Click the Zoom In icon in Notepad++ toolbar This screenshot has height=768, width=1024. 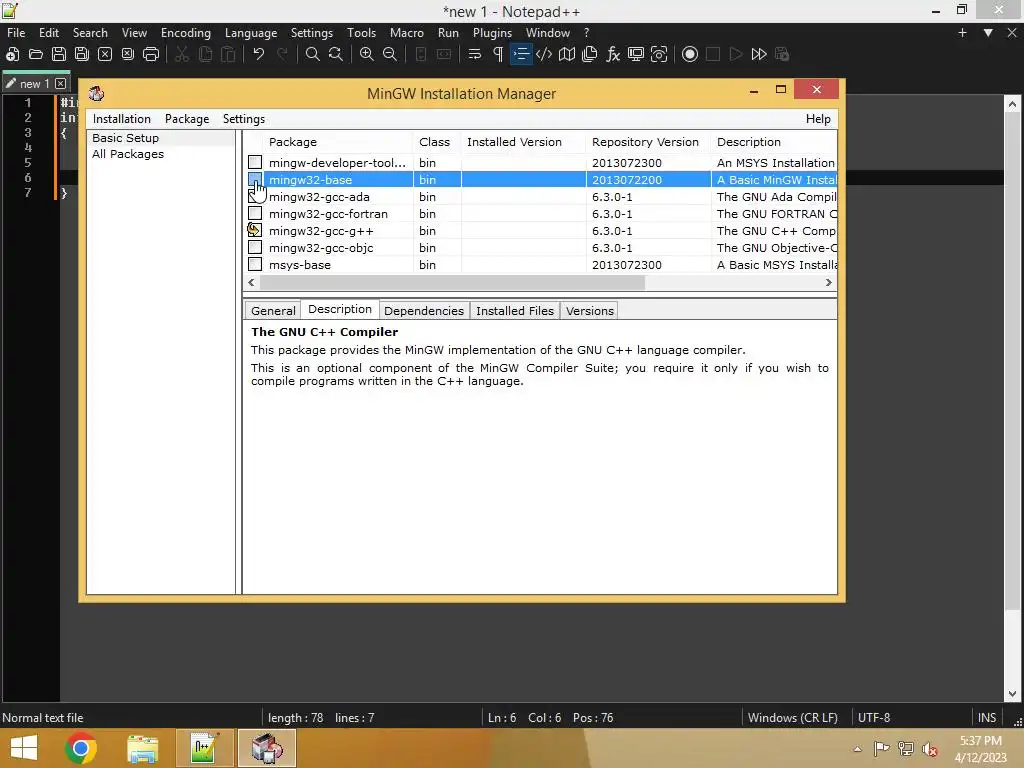(x=367, y=54)
